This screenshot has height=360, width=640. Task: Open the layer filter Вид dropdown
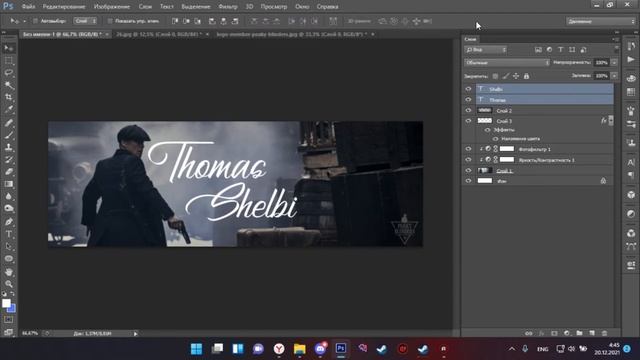tap(485, 49)
